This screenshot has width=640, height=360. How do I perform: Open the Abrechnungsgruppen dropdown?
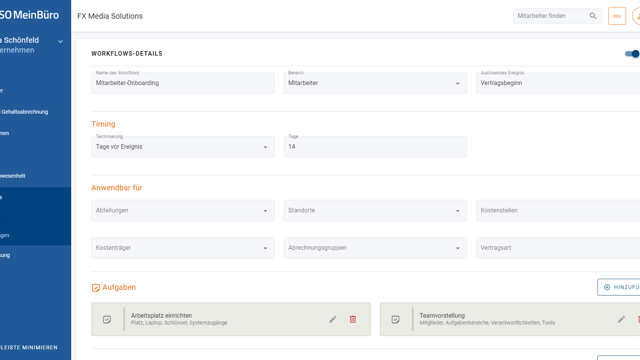coord(375,248)
